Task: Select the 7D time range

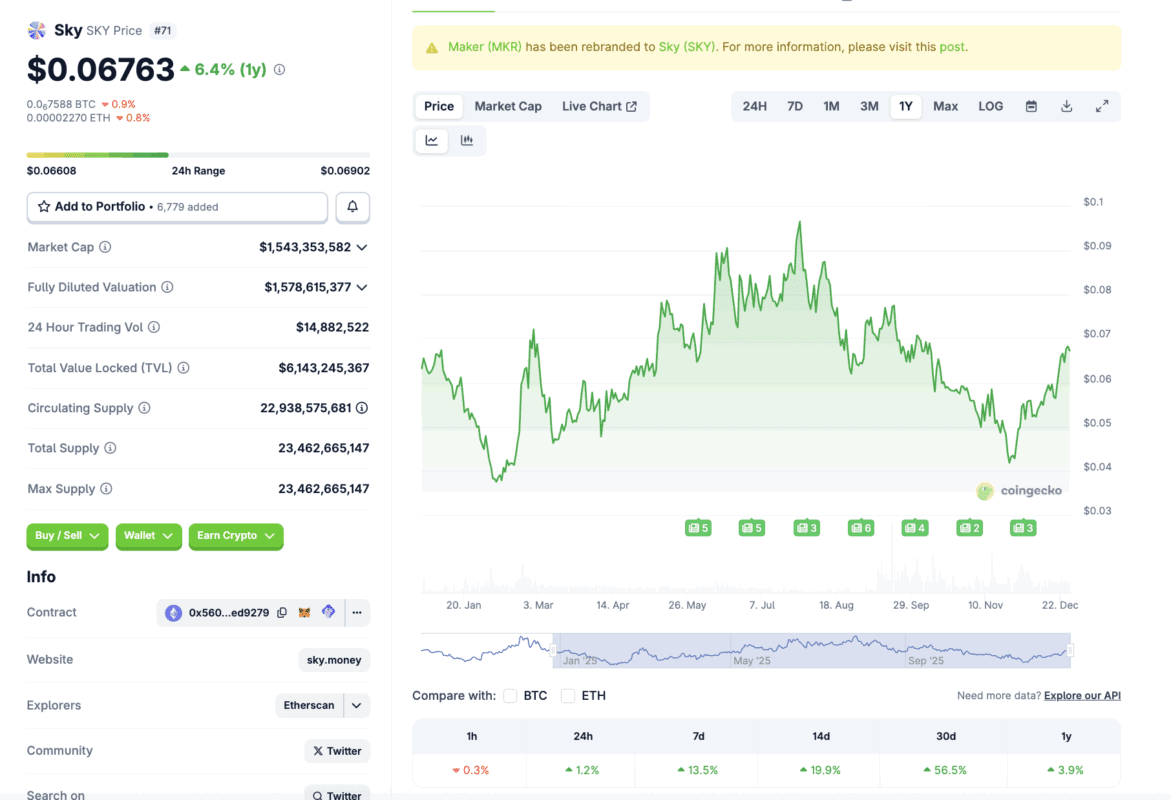Action: coord(795,106)
